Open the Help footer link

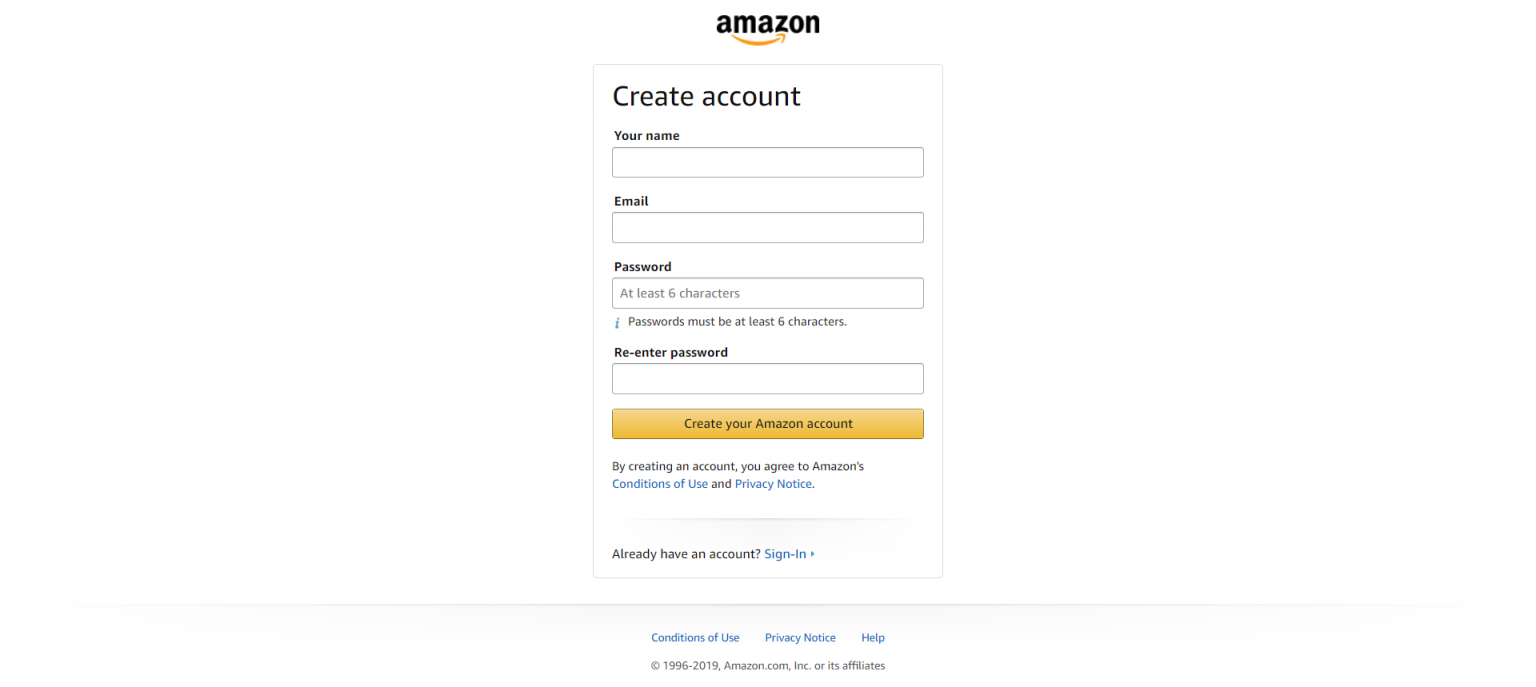click(x=871, y=637)
